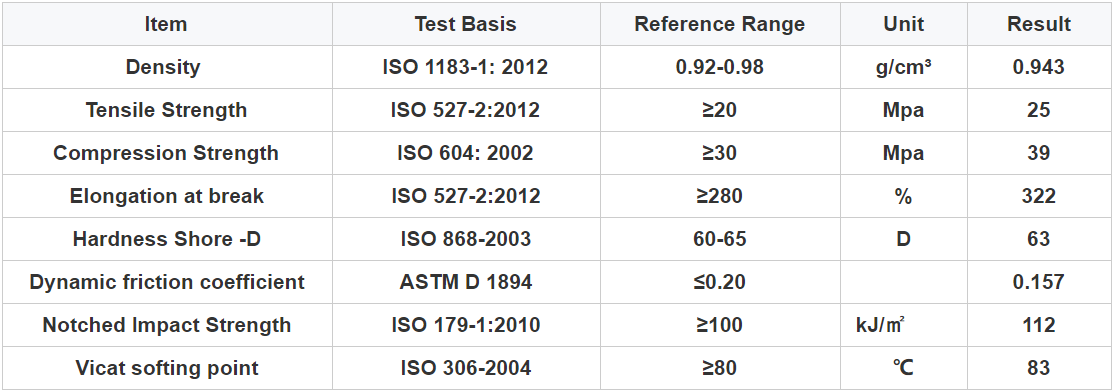The height and width of the screenshot is (392, 1114).
Task: Click the result value 322
Action: [x=1039, y=196]
